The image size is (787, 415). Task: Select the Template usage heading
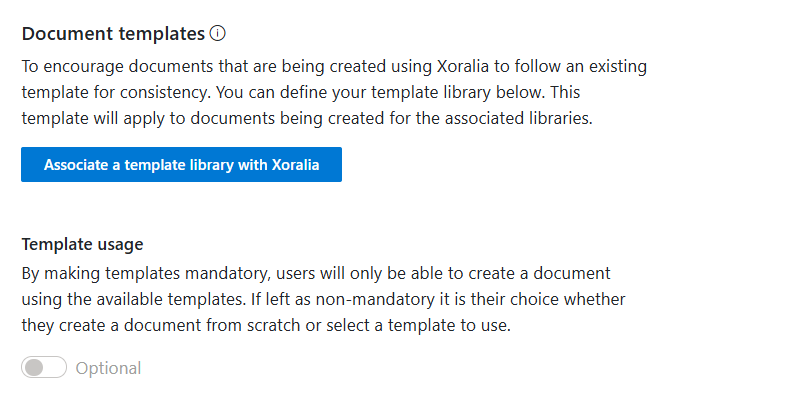(82, 244)
